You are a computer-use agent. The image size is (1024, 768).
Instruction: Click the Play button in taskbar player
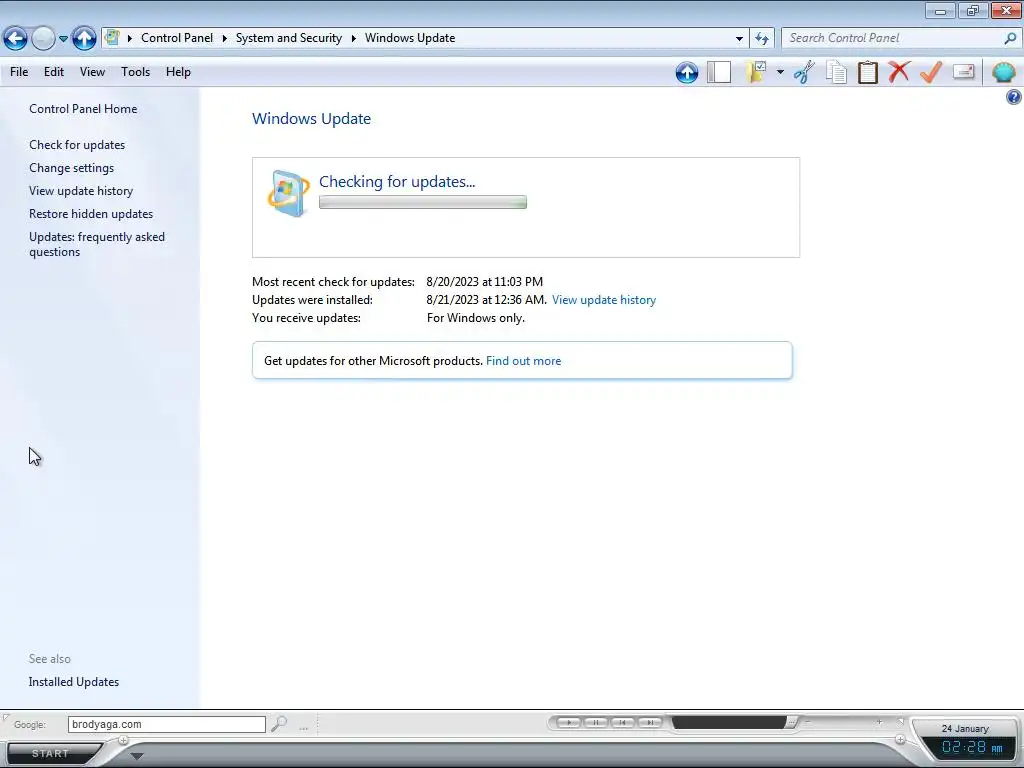[569, 722]
